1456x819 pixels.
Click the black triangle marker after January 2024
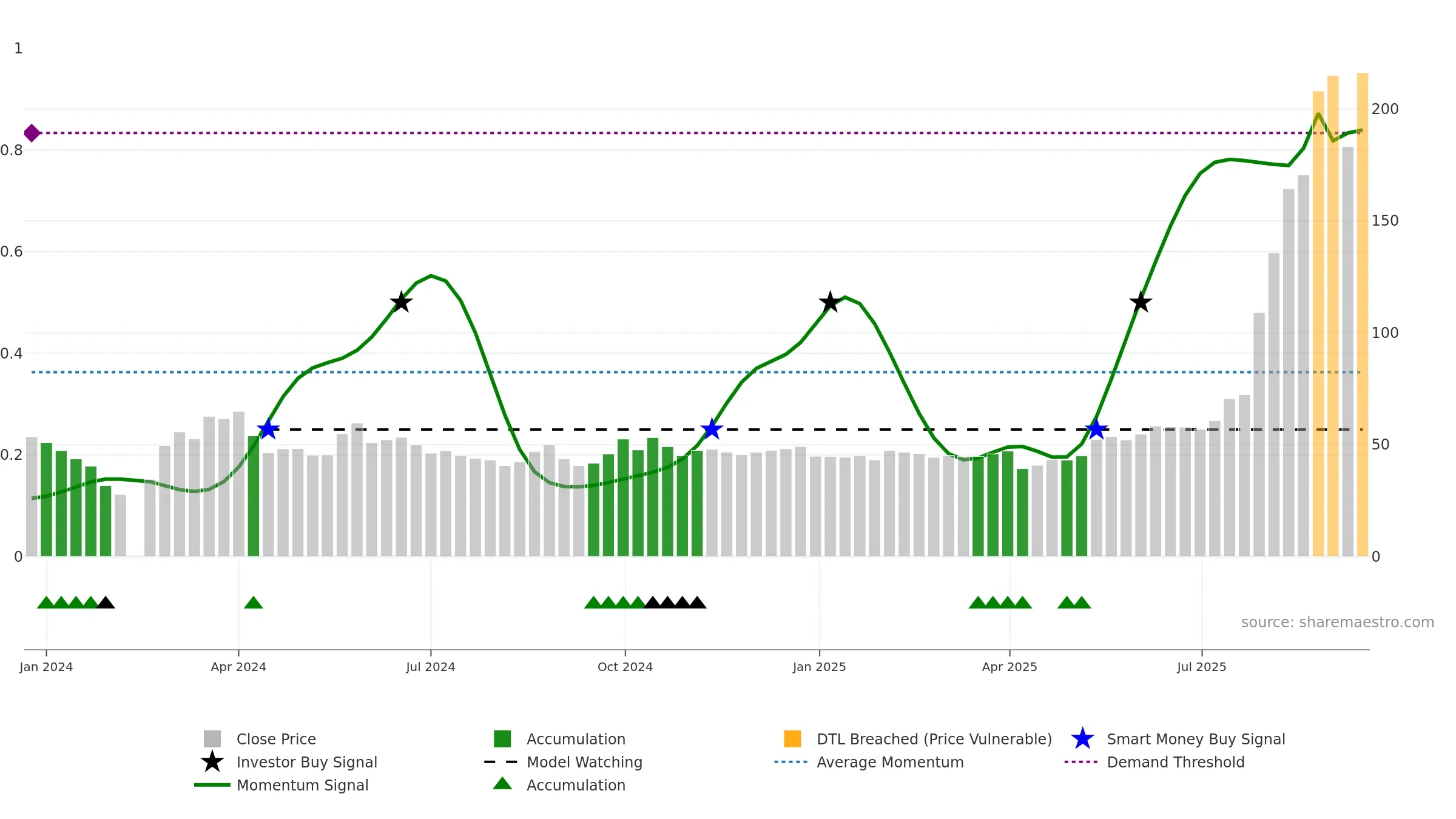106,602
